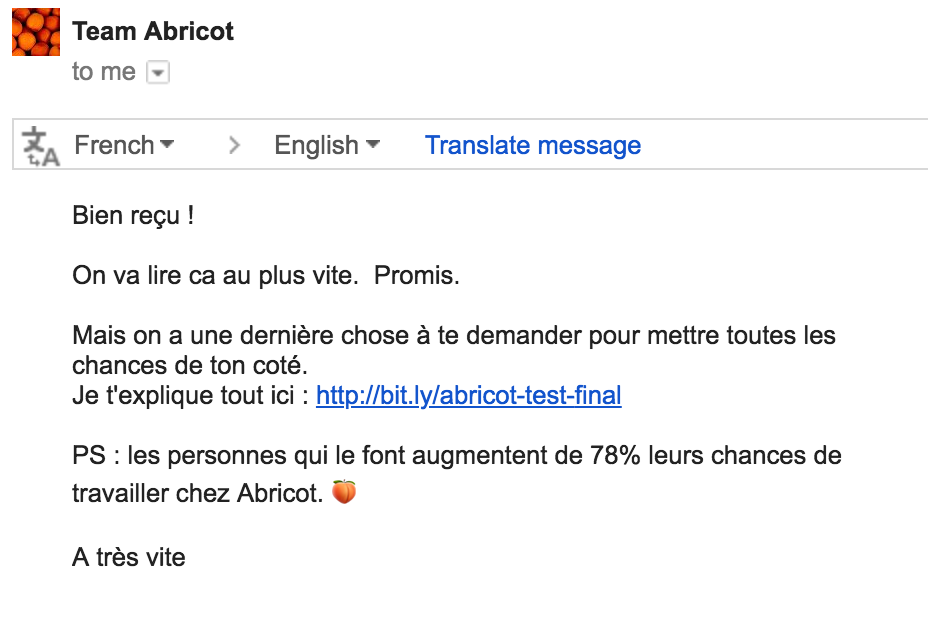Click the 'On va lire ca au plus vite' sentence
Image resolution: width=928 pixels, height=632 pixels.
click(x=215, y=276)
